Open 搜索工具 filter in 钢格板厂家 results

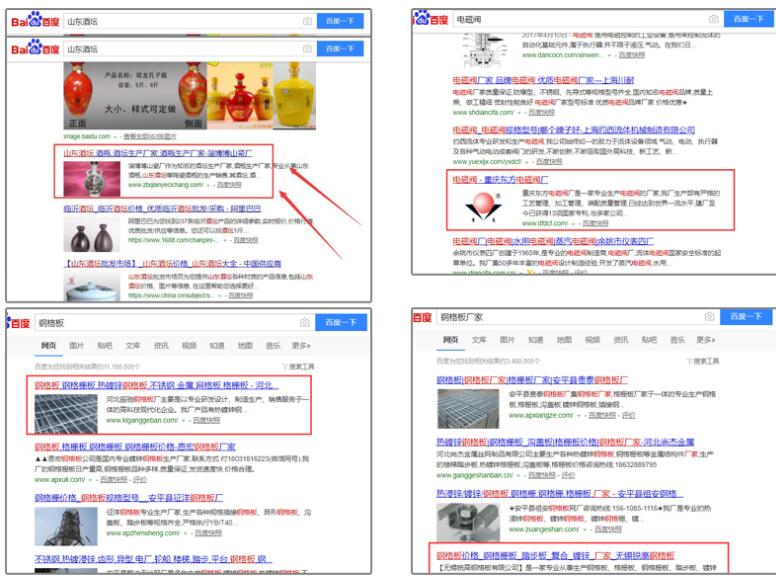703,361
